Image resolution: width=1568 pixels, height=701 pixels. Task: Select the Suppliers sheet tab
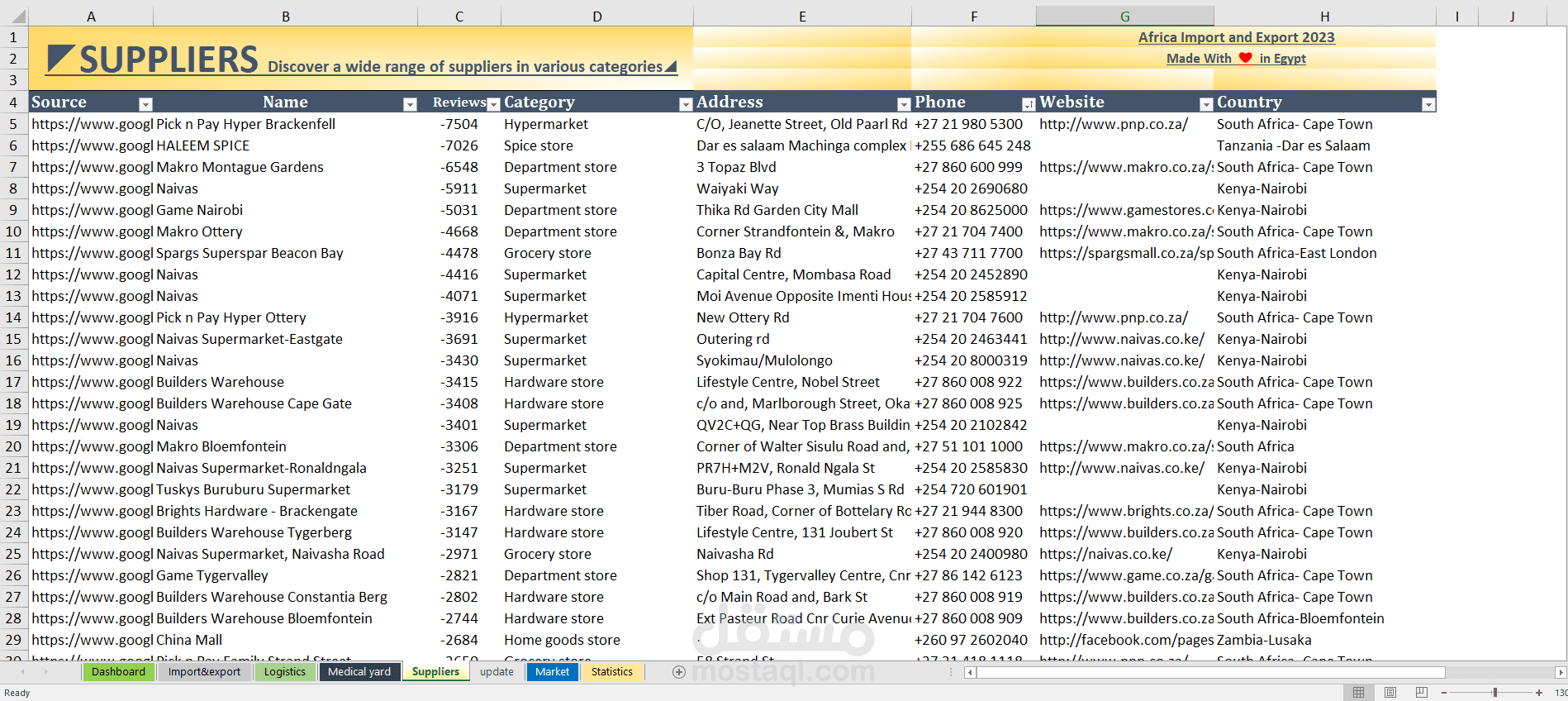435,672
